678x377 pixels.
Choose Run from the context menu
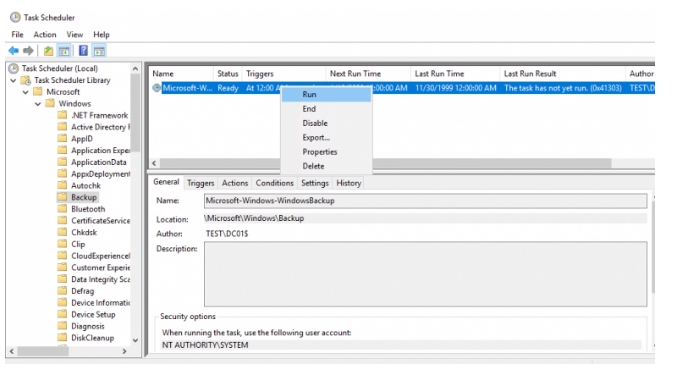[326, 94]
